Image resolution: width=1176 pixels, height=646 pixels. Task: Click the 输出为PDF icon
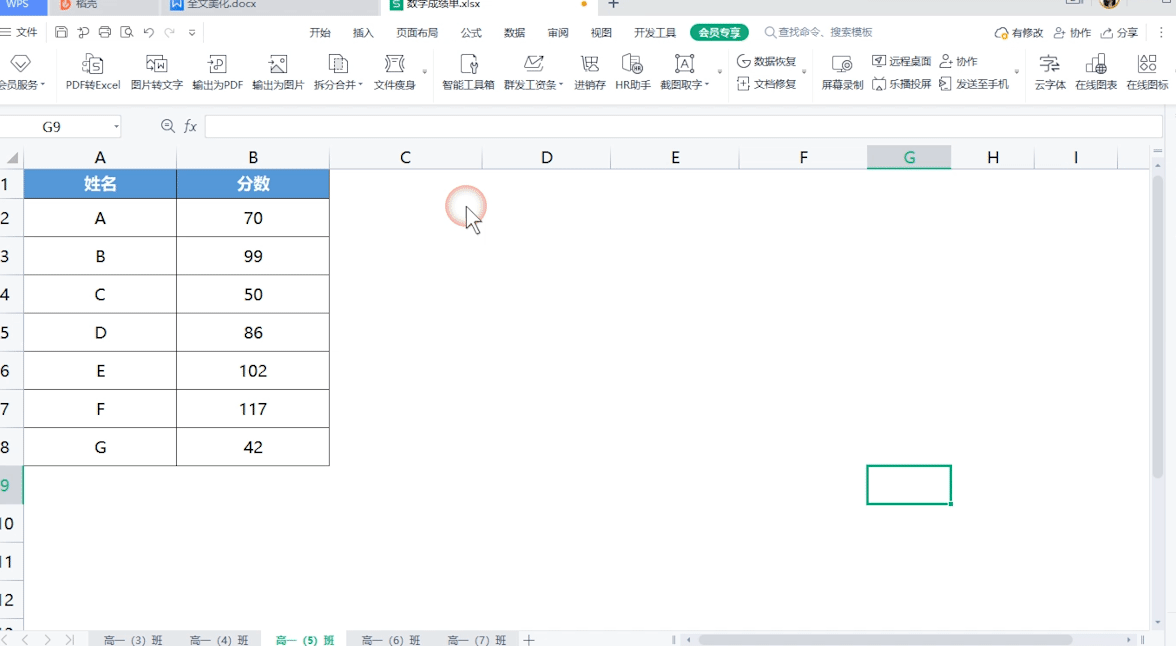click(216, 70)
